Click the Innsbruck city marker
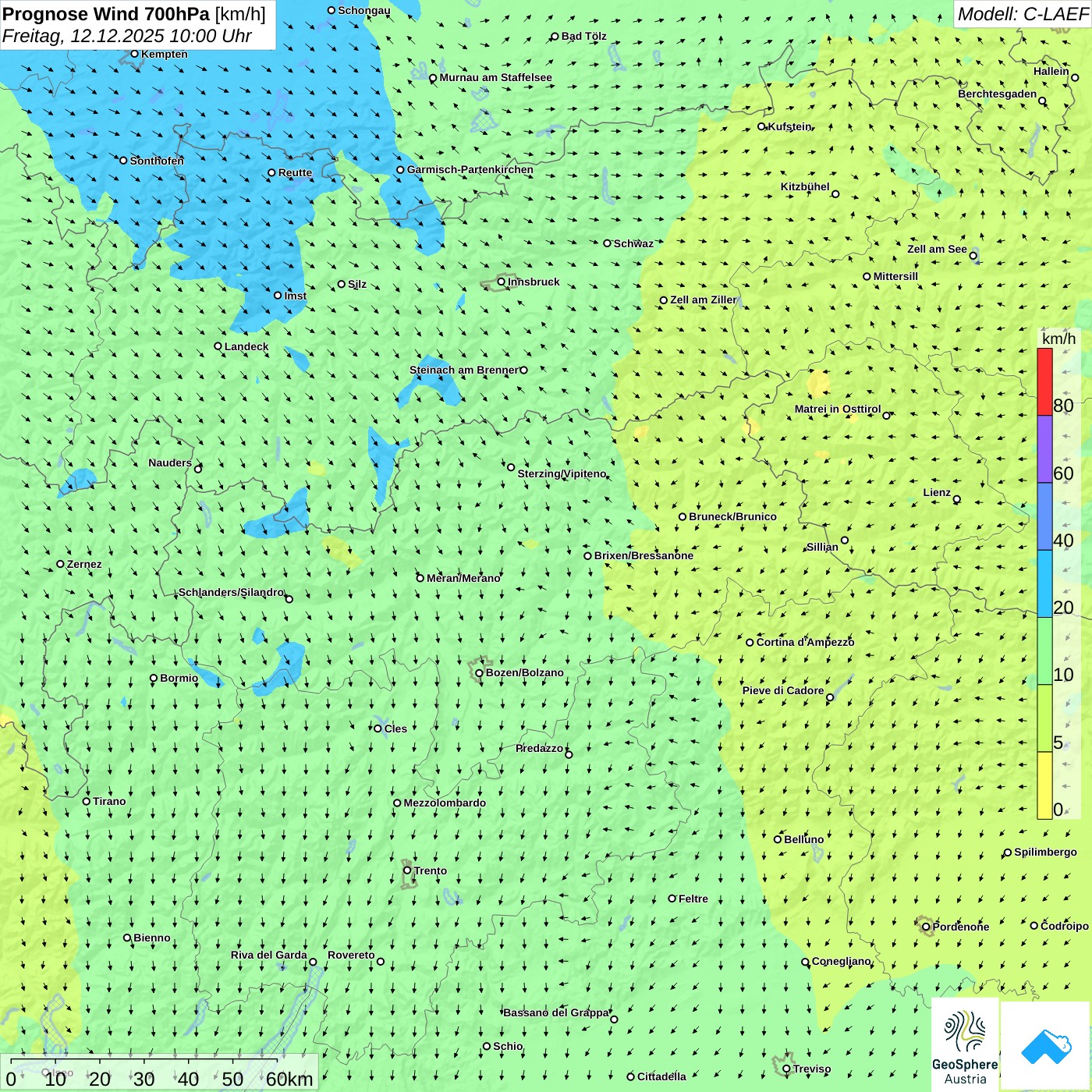The width and height of the screenshot is (1092, 1092). [502, 282]
